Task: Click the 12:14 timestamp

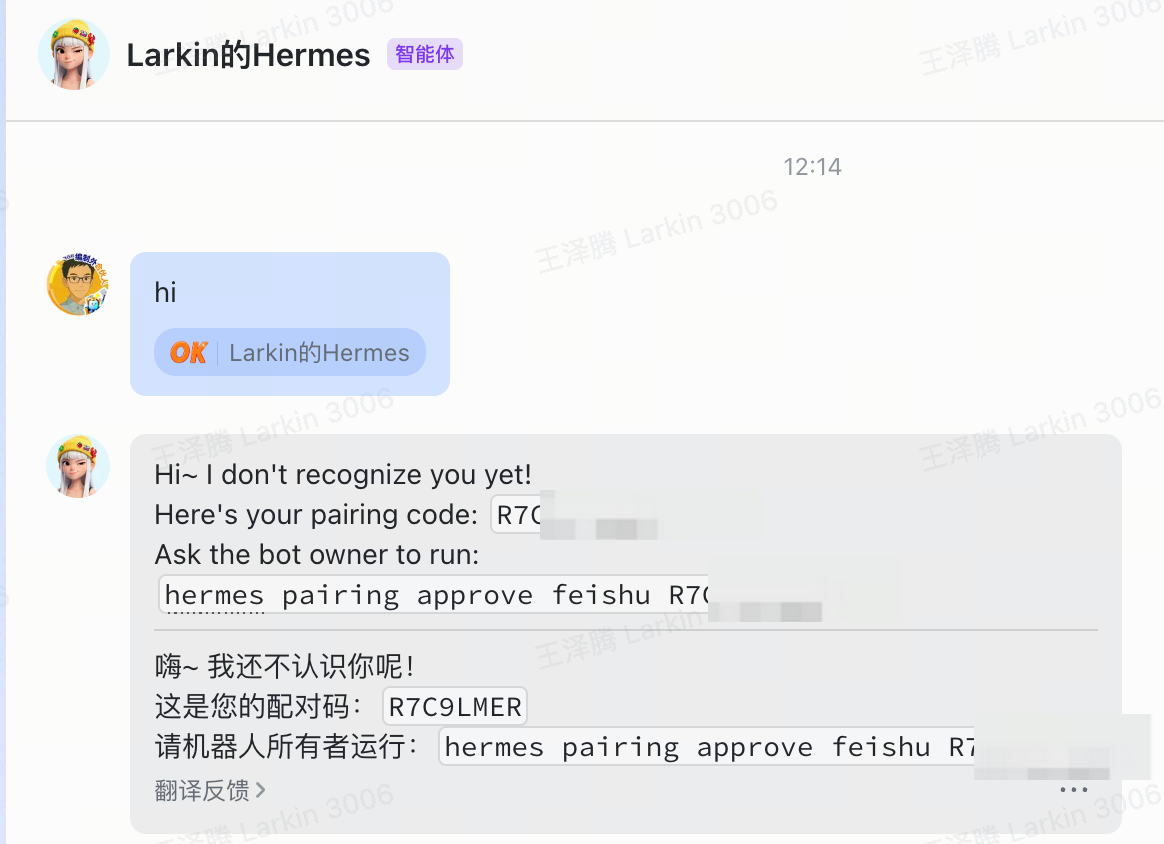Action: 812,166
